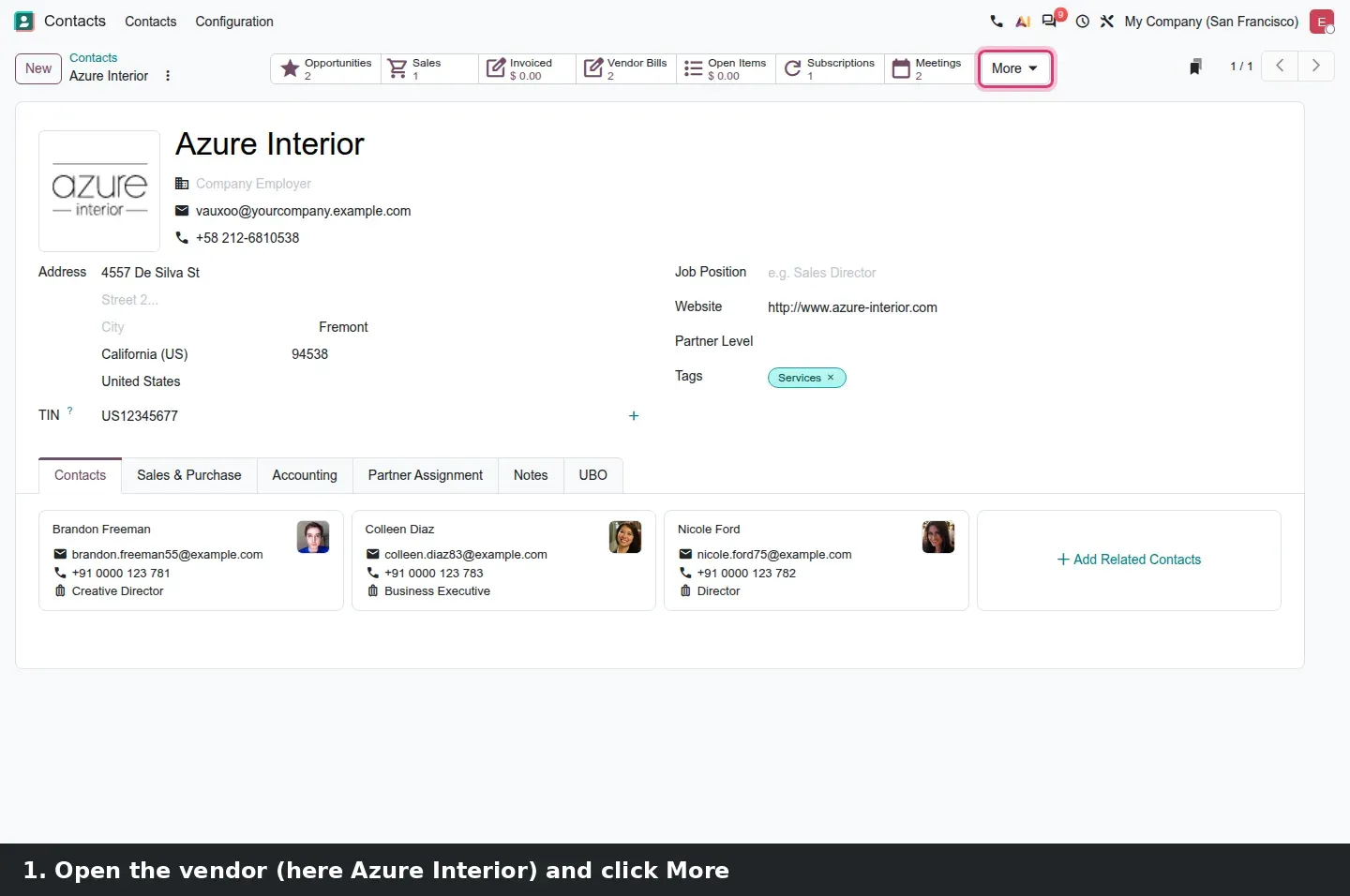This screenshot has width=1350, height=896.
Task: Click the pager counter 1 / 1
Action: point(1241,67)
